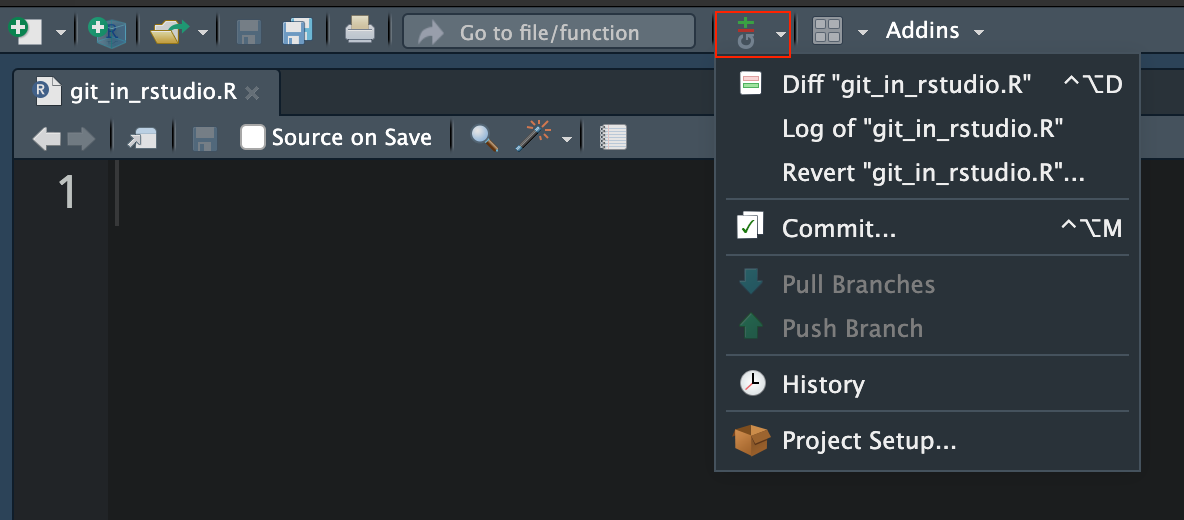Expand the Open recent files arrow
The image size is (1184, 520).
pos(203,33)
